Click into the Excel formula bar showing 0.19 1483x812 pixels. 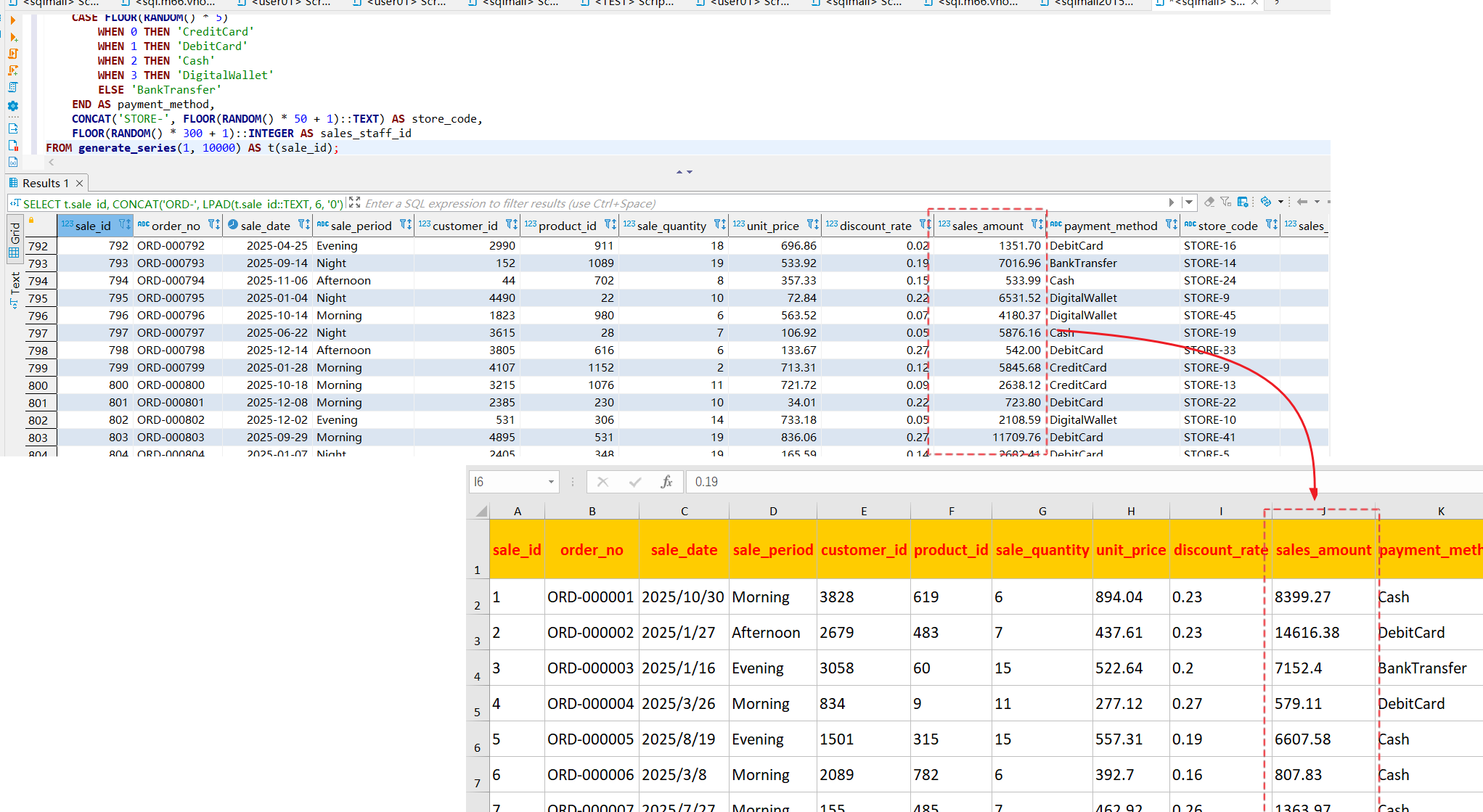[x=1084, y=482]
